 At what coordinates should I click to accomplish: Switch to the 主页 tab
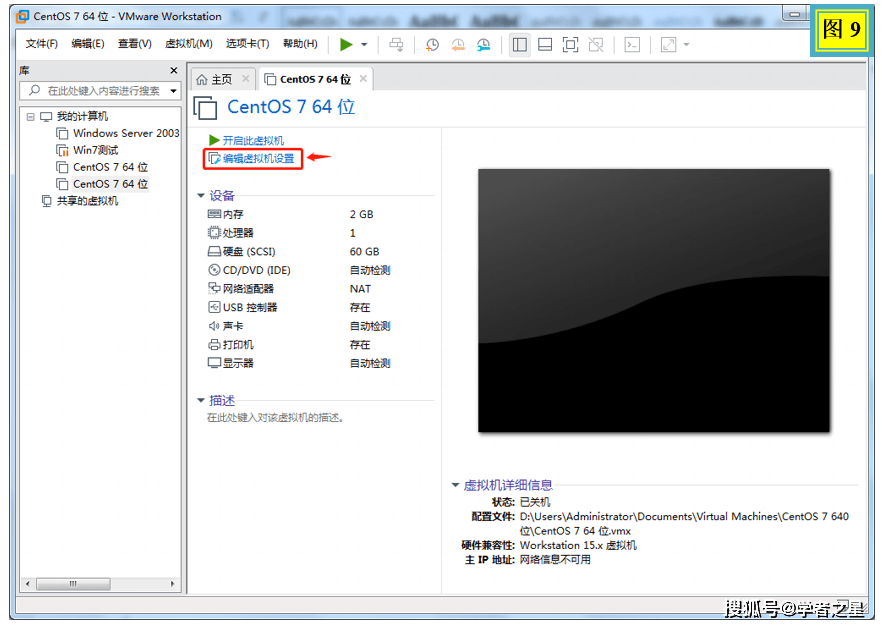[214, 79]
